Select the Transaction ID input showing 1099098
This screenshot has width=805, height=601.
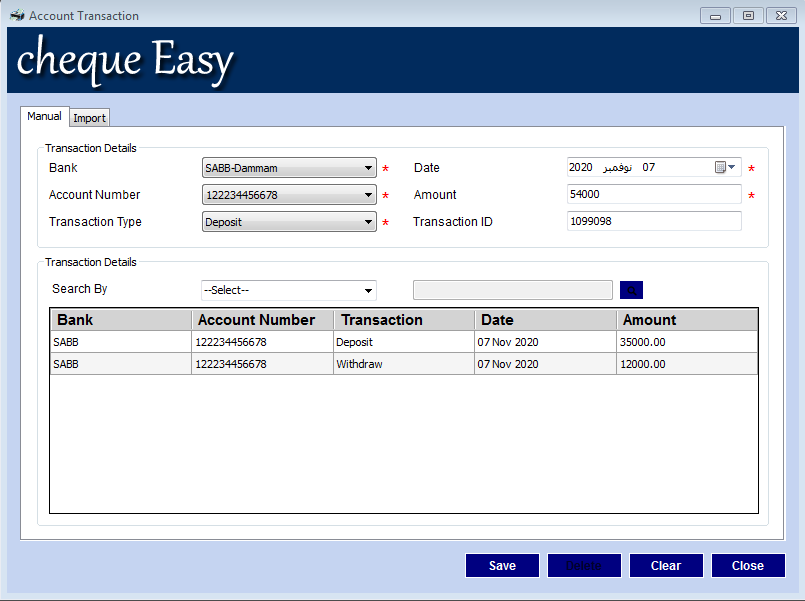[653, 221]
